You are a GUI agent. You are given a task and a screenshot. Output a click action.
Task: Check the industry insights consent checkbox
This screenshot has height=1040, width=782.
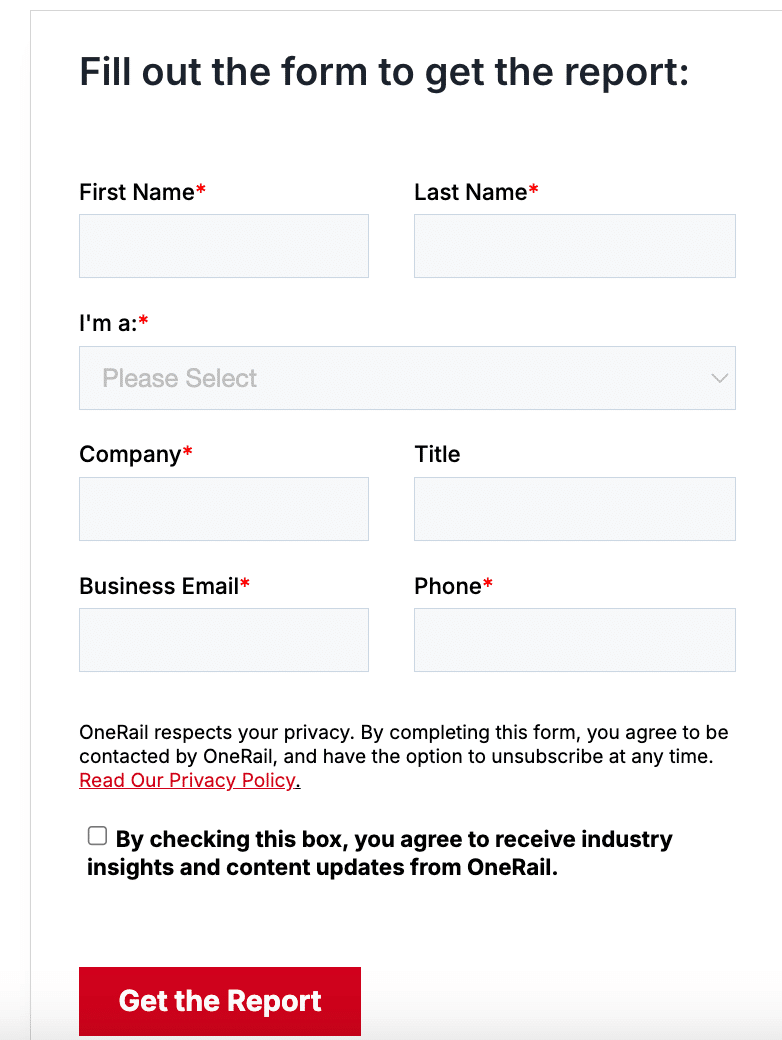tap(96, 835)
